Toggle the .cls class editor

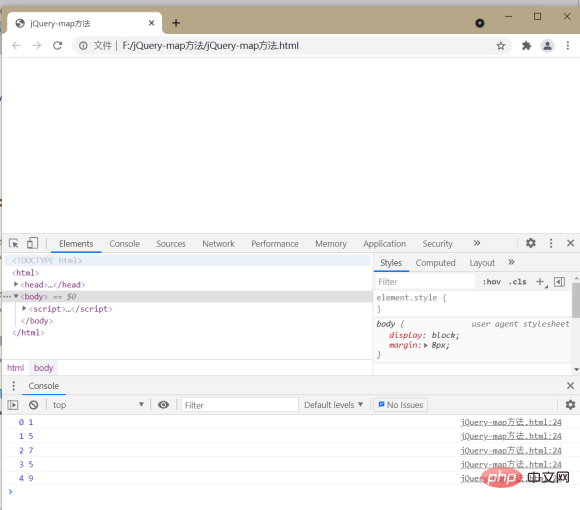point(517,282)
